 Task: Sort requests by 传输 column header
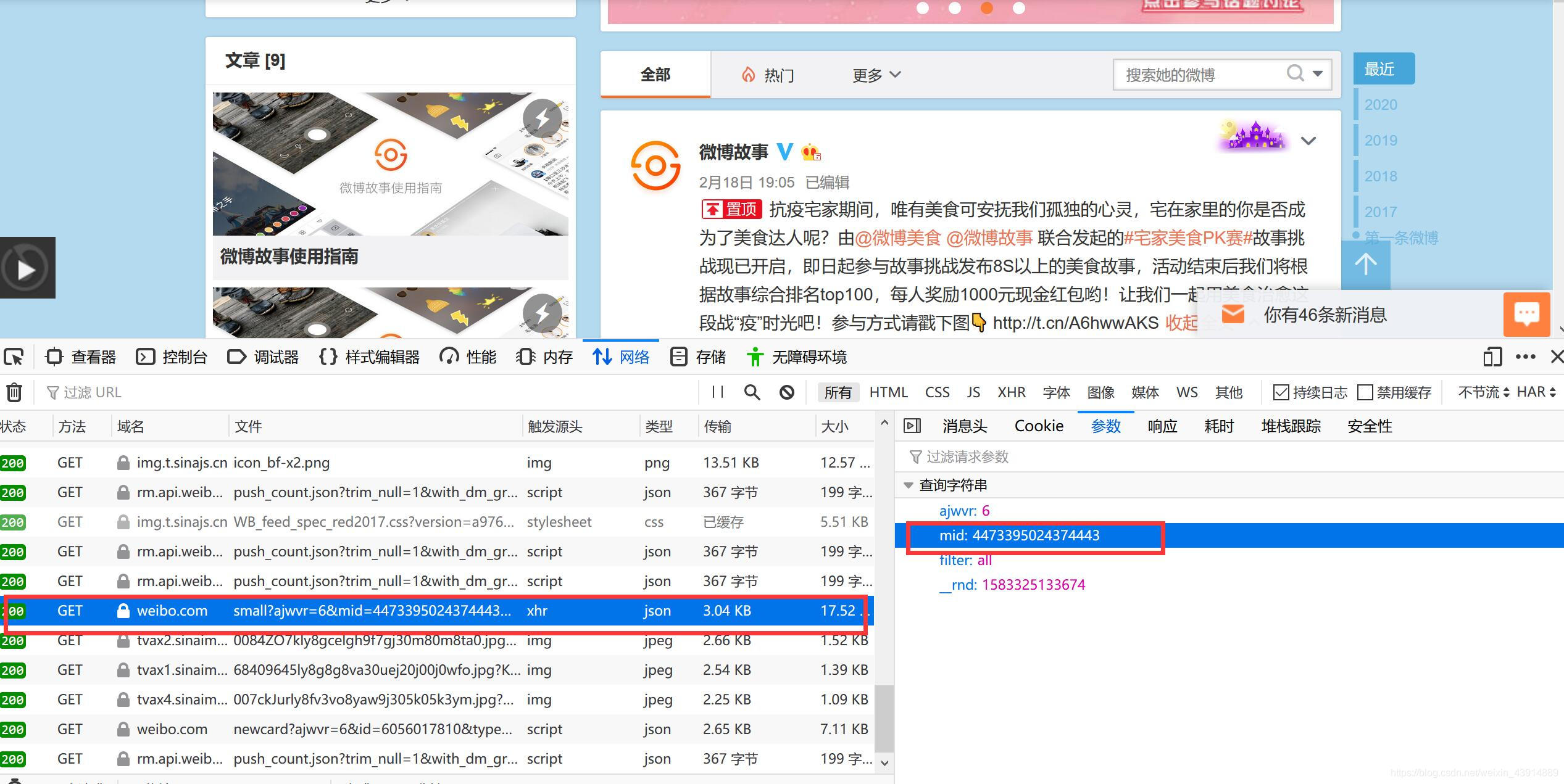click(x=757, y=426)
